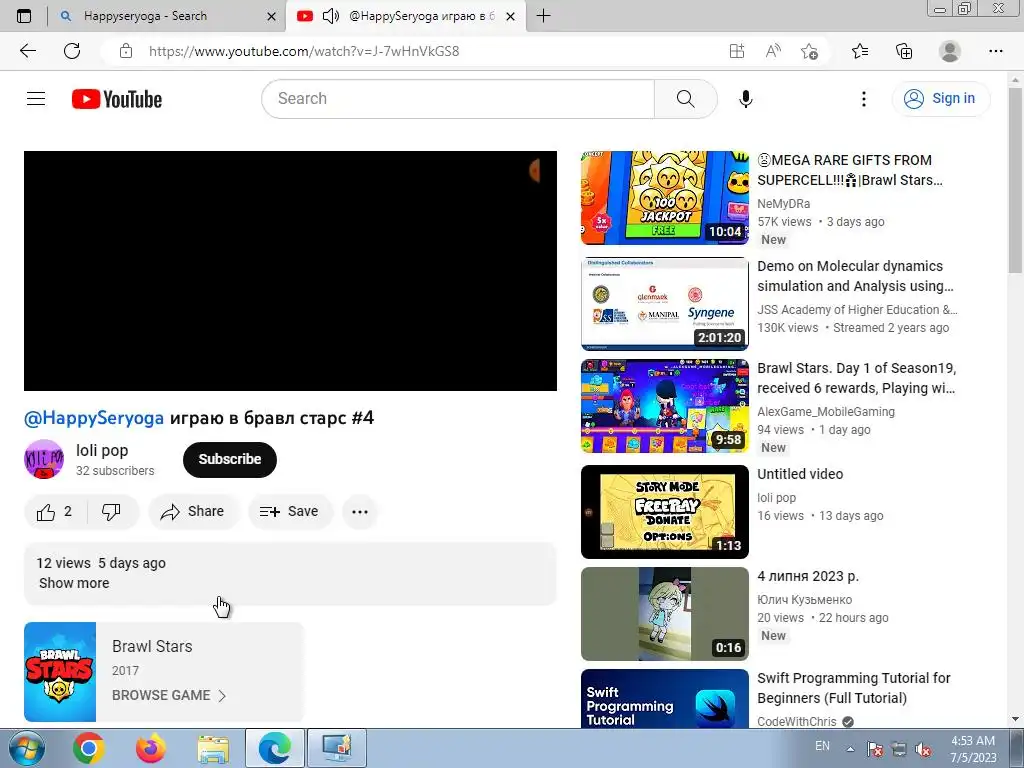Open the @HappySeryoga mention link in title
Image resolution: width=1024 pixels, height=768 pixels.
click(94, 418)
